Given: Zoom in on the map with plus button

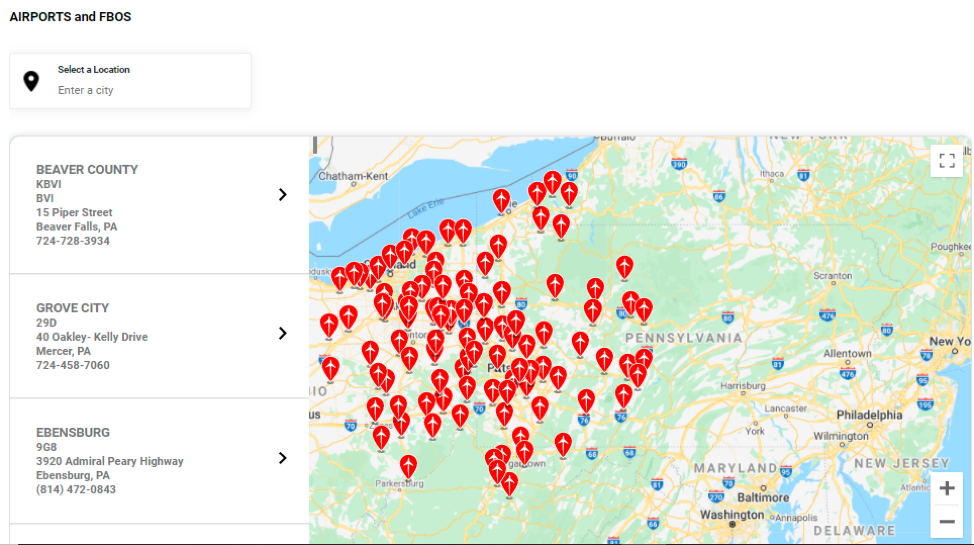Looking at the screenshot, I should [947, 488].
